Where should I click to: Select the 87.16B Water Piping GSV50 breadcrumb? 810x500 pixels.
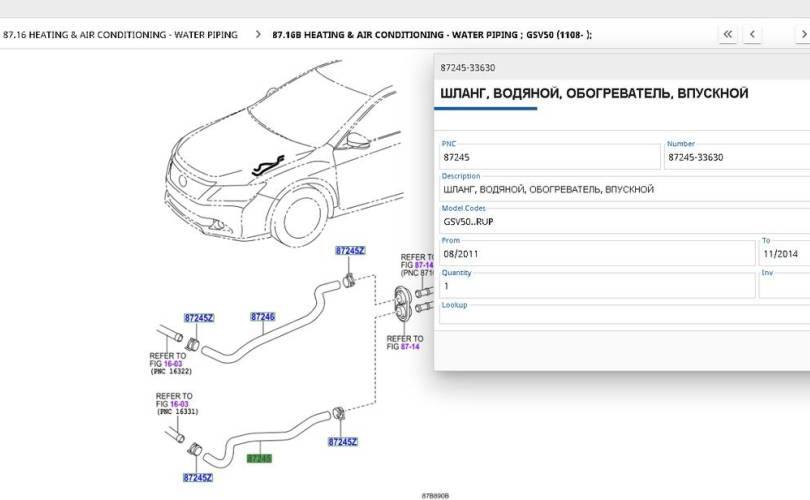click(431, 35)
